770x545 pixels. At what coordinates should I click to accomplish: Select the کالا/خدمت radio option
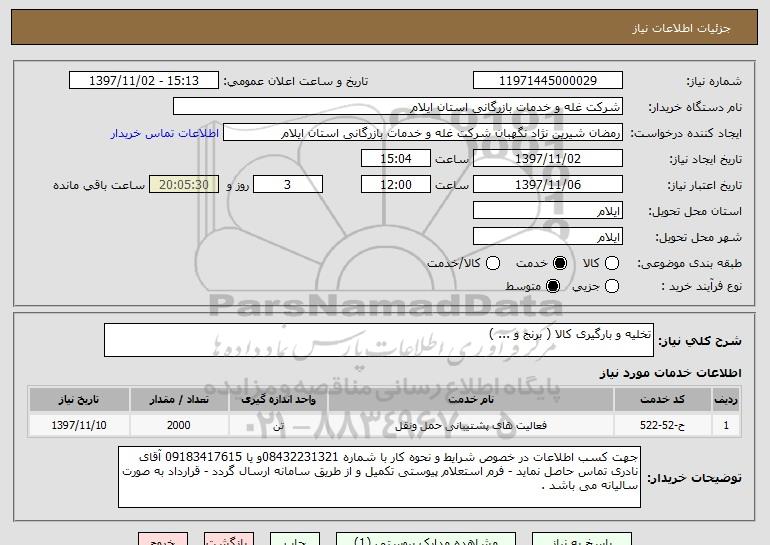tap(493, 263)
